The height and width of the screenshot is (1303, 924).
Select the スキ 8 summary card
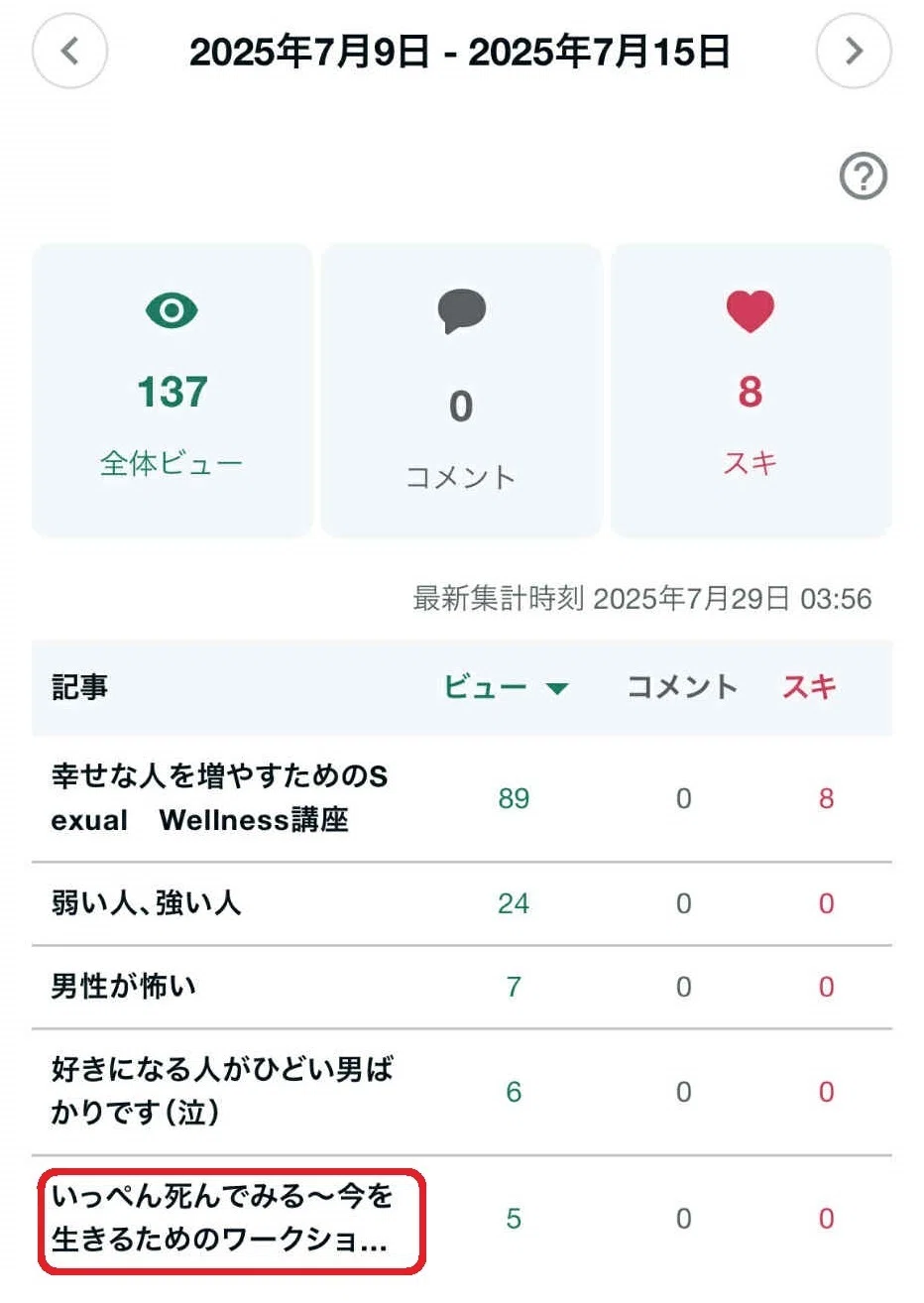(x=751, y=390)
